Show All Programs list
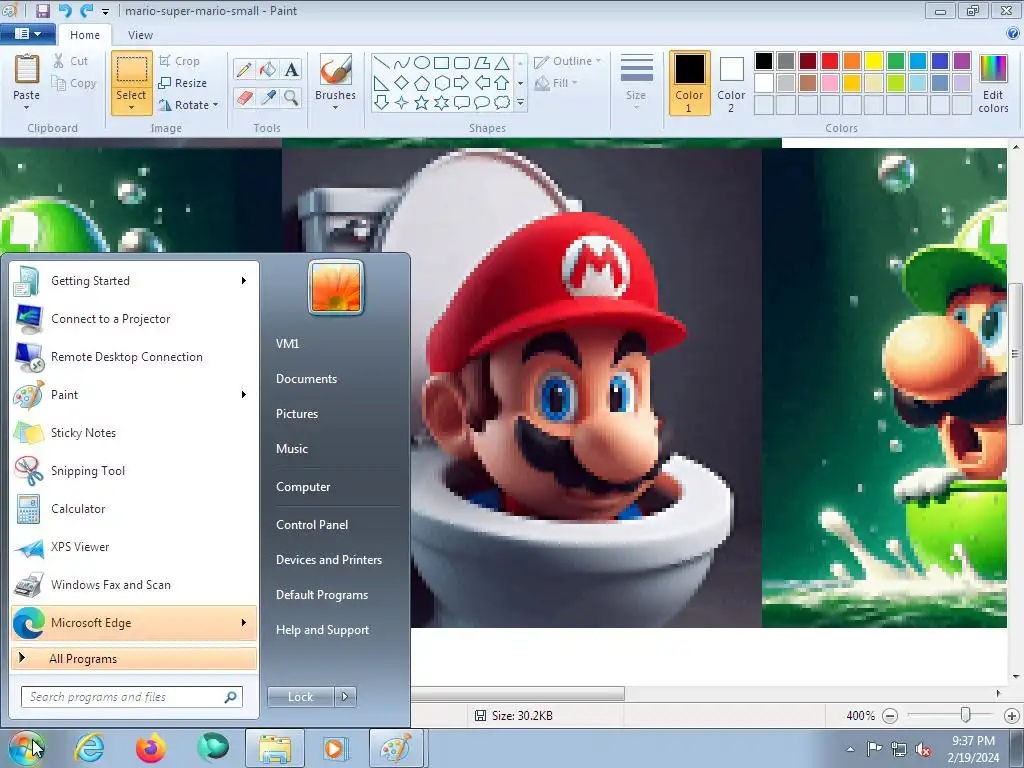 click(x=134, y=659)
